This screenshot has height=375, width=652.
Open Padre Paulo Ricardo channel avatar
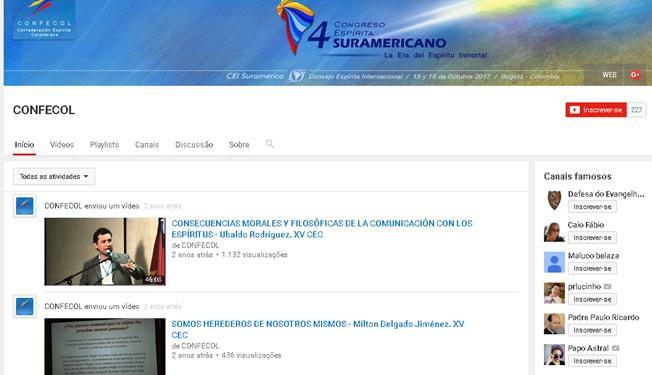554,324
